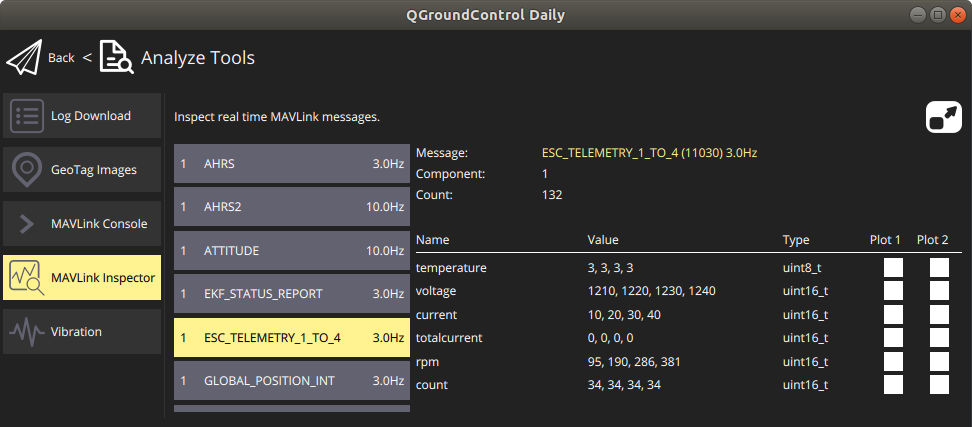Click the Name column header

click(x=433, y=240)
